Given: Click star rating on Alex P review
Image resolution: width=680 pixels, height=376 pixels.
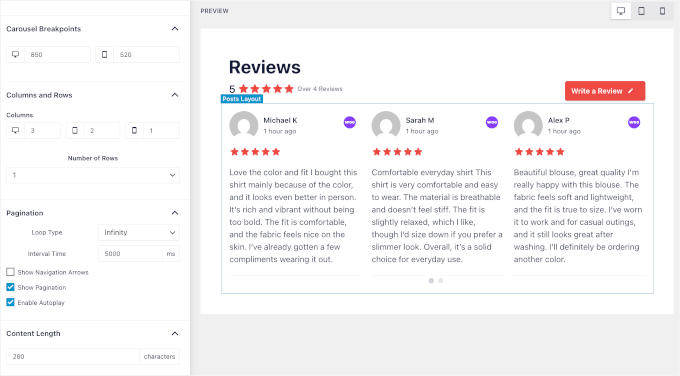Looking at the screenshot, I should [539, 152].
